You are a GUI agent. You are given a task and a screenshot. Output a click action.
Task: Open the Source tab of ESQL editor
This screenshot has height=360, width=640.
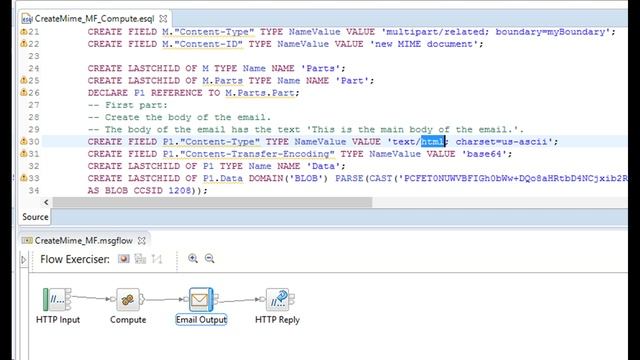click(35, 217)
